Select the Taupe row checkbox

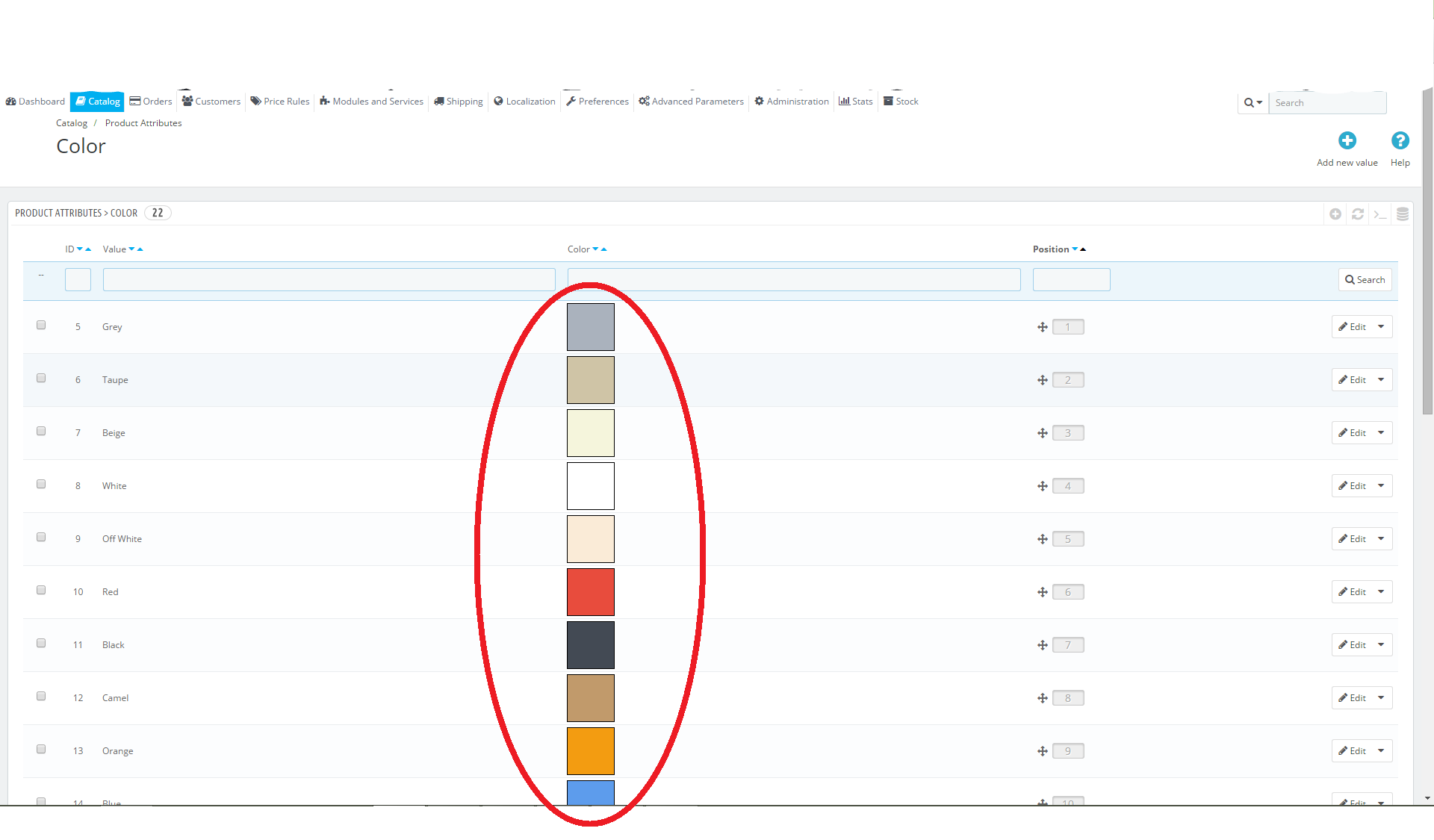(x=41, y=379)
